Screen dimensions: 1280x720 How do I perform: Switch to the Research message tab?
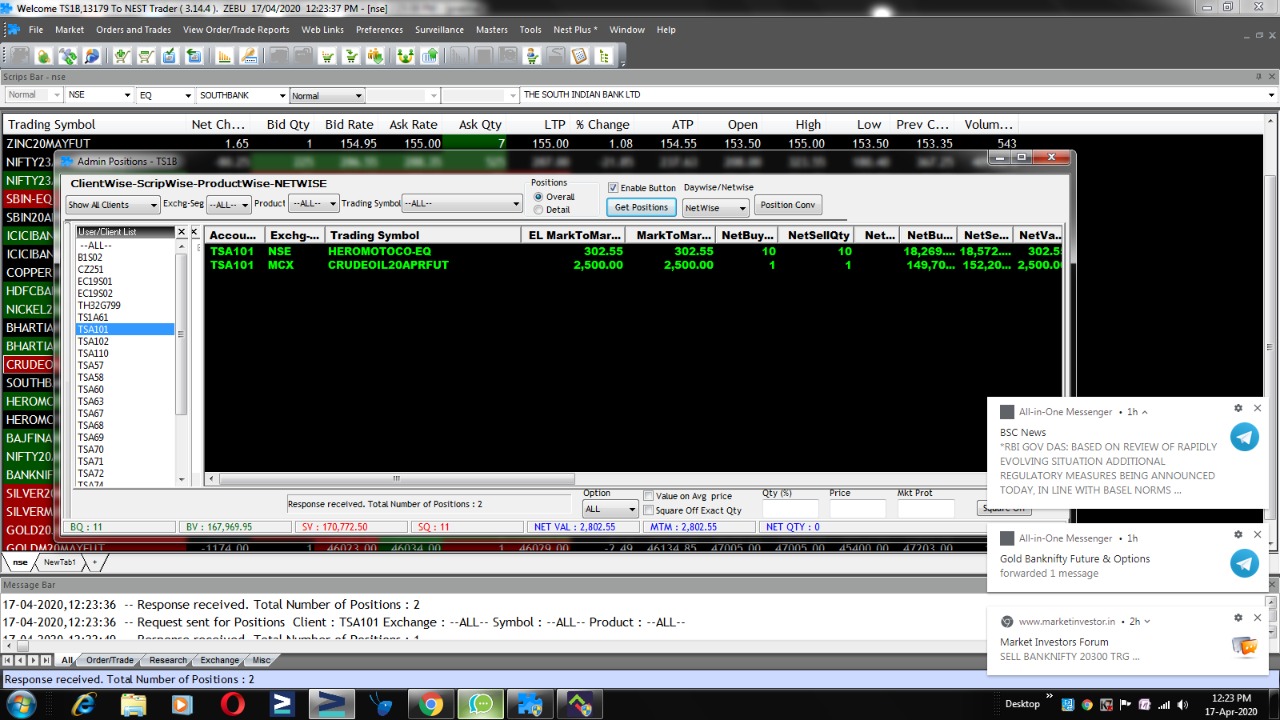[168, 660]
